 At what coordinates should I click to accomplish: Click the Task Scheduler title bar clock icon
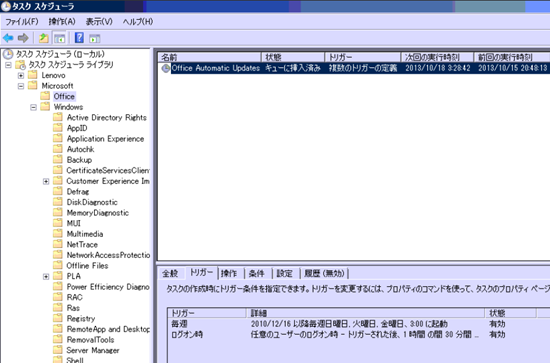click(6, 6)
